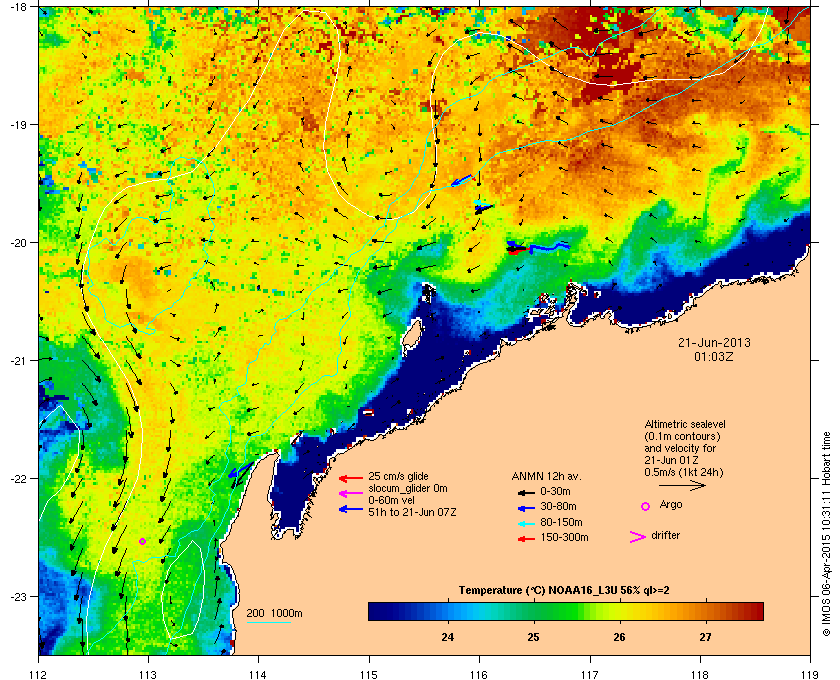Click the 'Altimetric sealevel' legend text
This screenshot has width=840, height=680.
(x=685, y=424)
